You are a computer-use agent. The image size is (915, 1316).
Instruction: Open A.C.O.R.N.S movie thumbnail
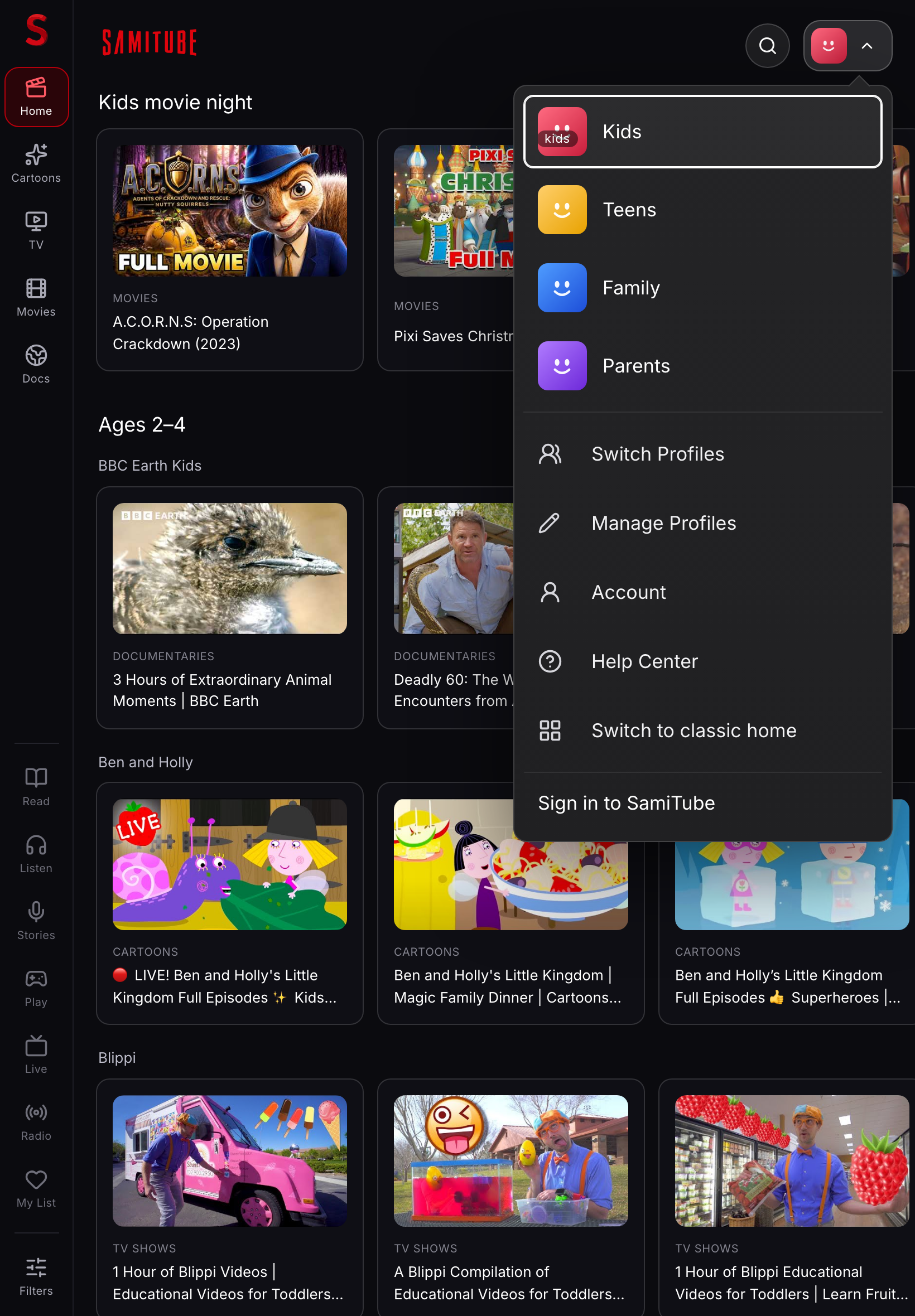(229, 211)
